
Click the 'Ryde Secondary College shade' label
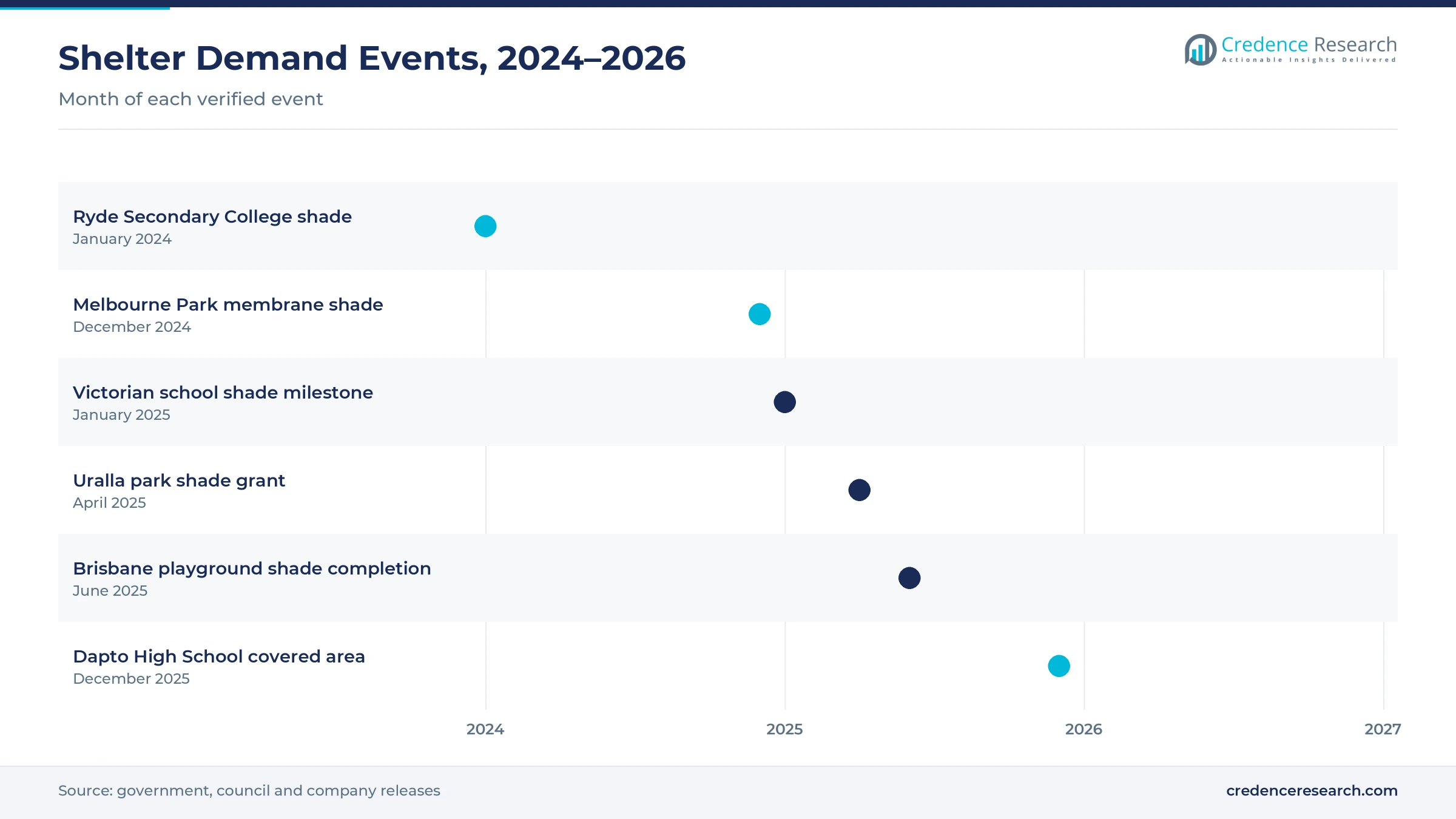coord(212,217)
